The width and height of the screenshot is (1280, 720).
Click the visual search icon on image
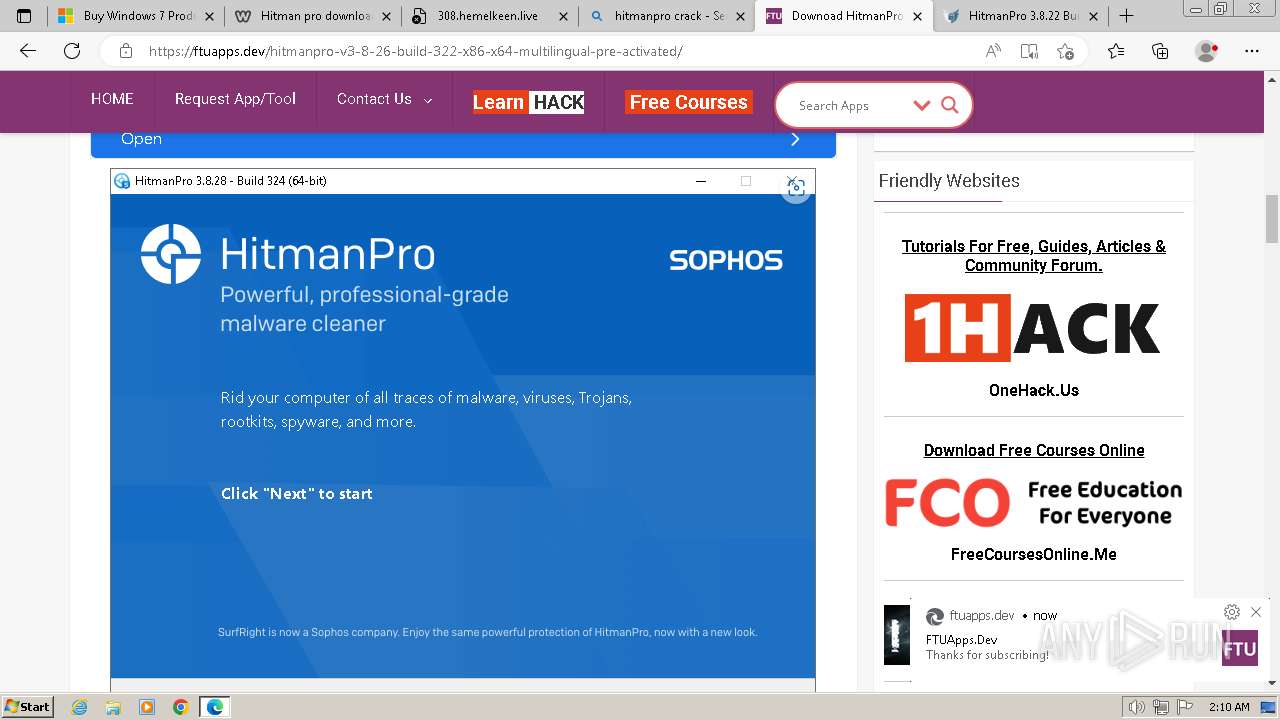[x=795, y=189]
